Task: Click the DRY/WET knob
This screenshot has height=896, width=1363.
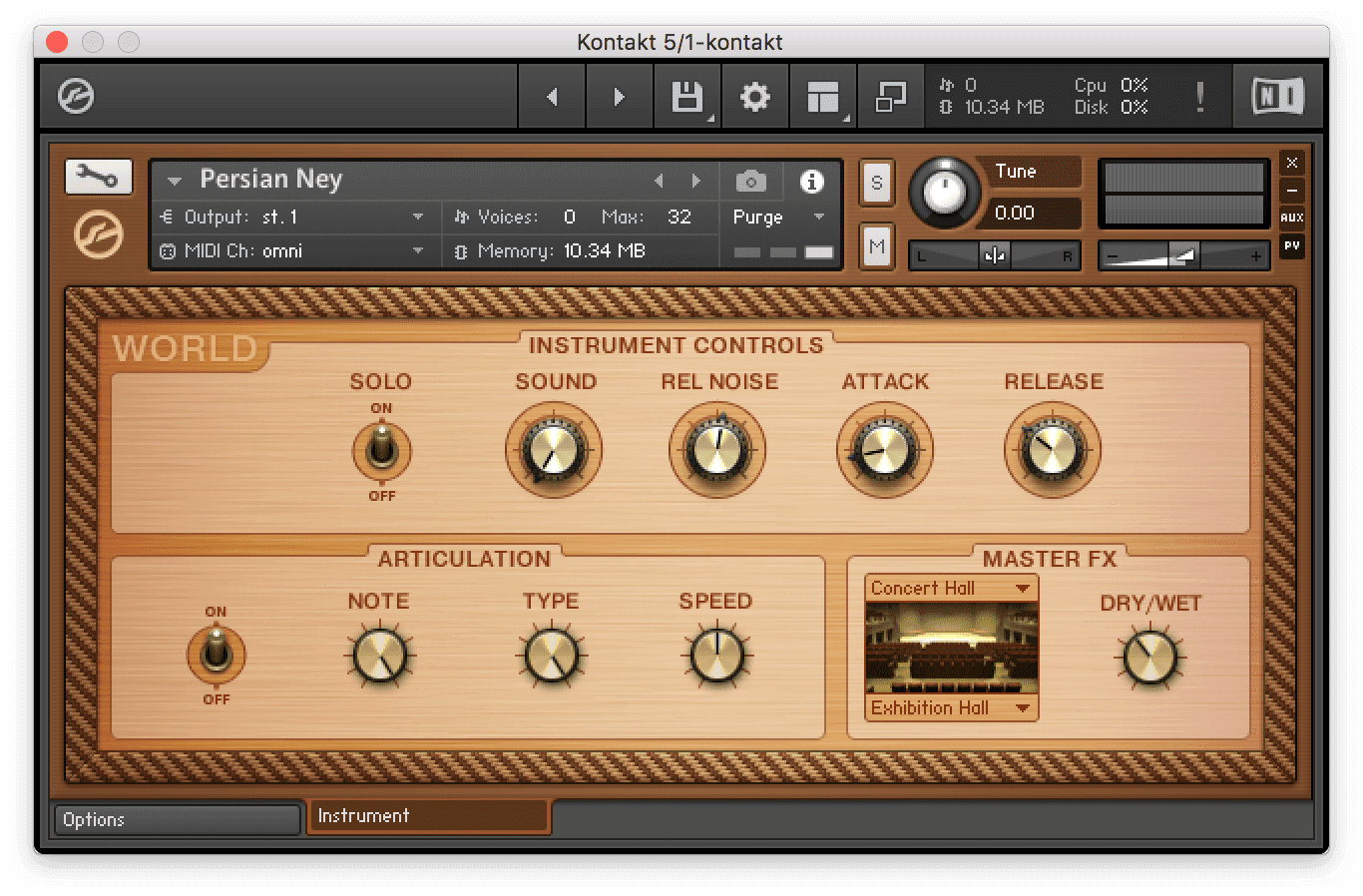Action: coord(1150,658)
